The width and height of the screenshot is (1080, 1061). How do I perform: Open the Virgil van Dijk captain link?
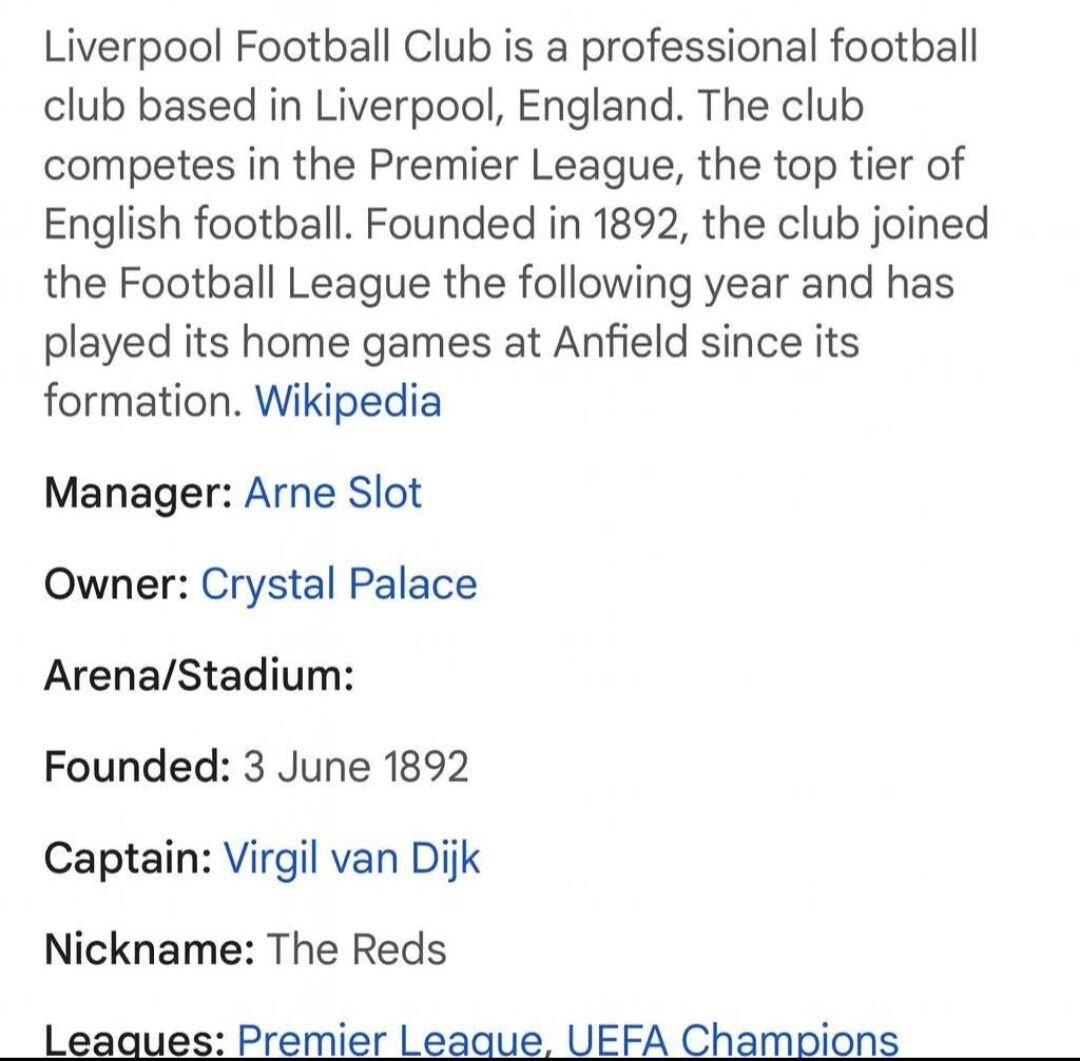(351, 858)
